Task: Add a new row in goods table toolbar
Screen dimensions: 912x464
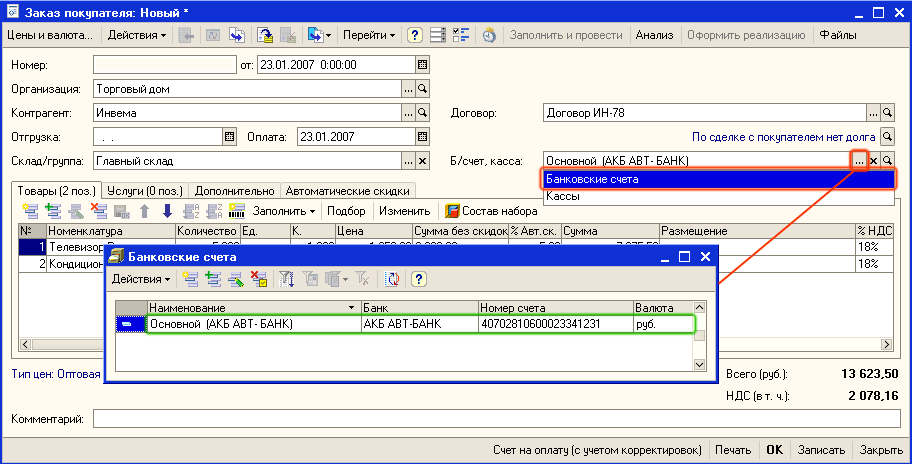Action: point(30,211)
